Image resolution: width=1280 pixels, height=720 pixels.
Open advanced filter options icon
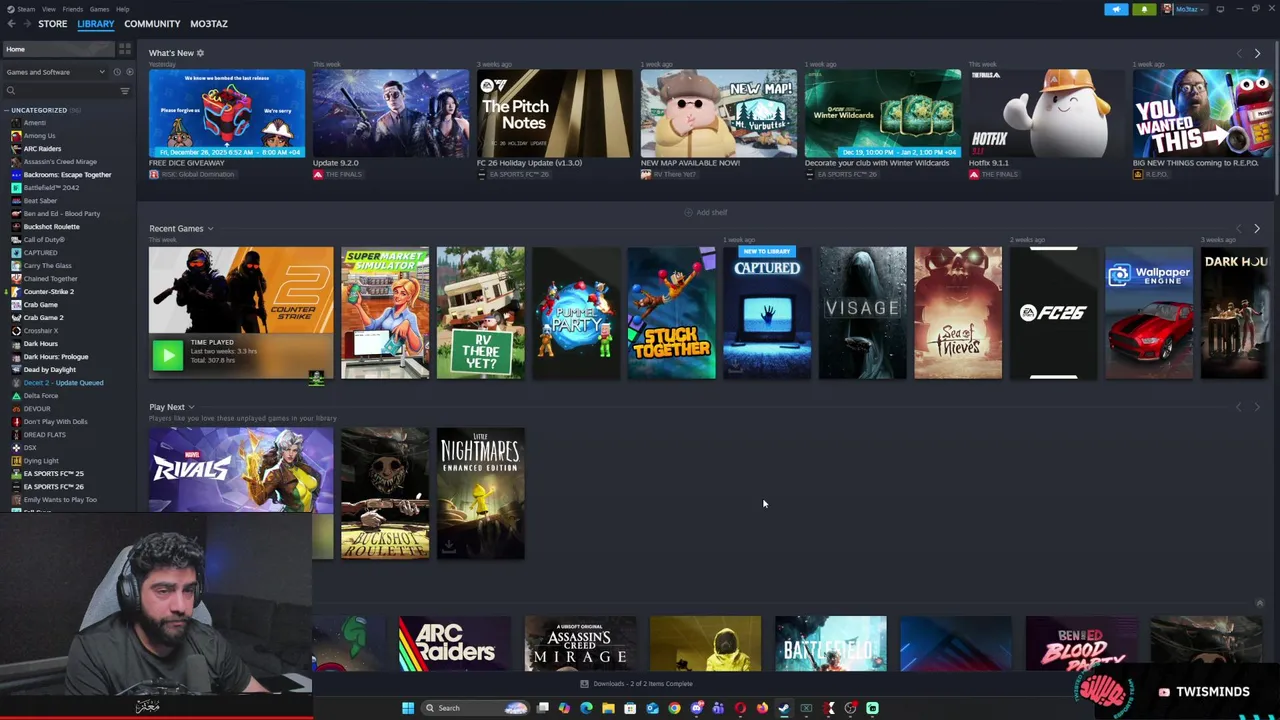point(125,91)
